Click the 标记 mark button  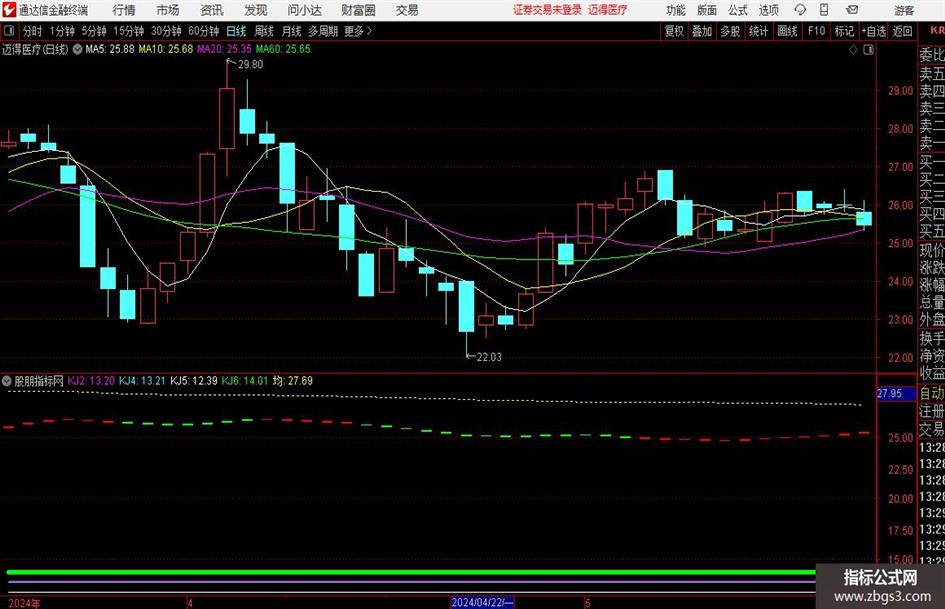(x=844, y=31)
